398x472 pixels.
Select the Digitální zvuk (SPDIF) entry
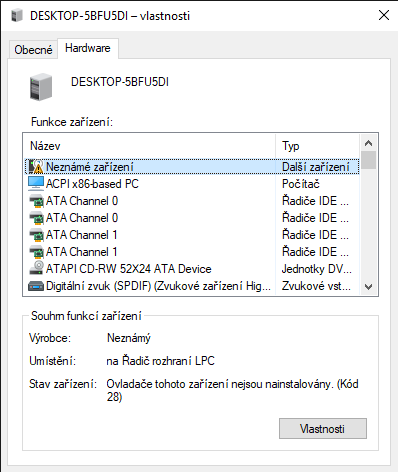click(158, 286)
